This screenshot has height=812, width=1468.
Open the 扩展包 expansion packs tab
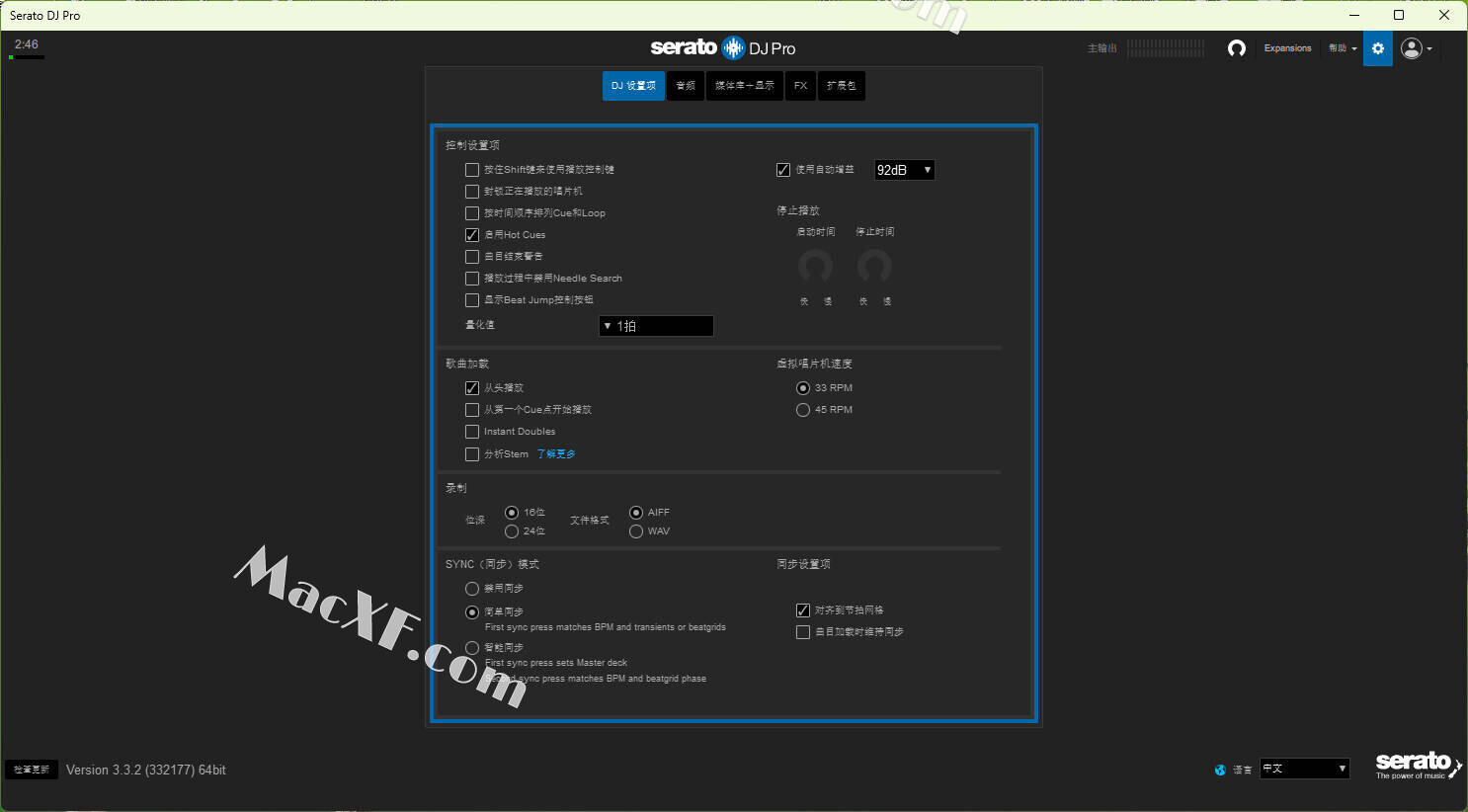(x=841, y=86)
